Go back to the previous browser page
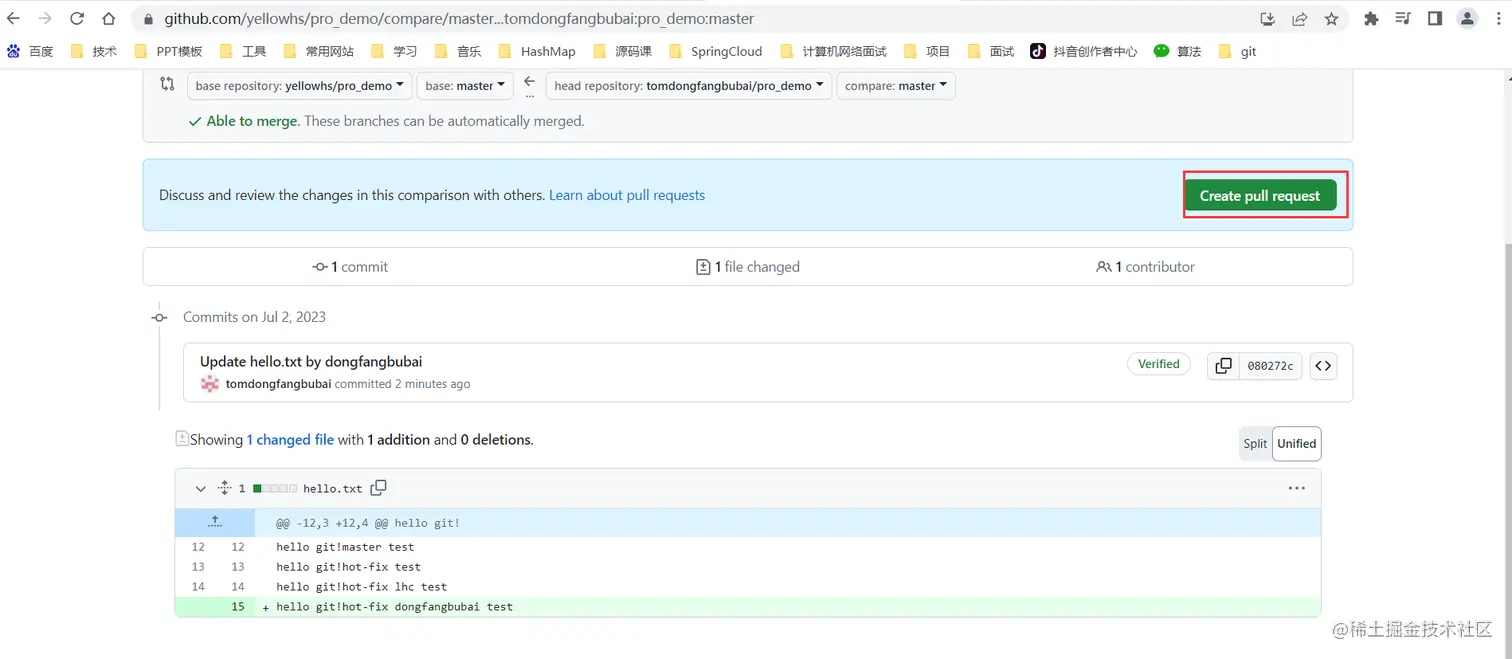1512x659 pixels. (14, 19)
